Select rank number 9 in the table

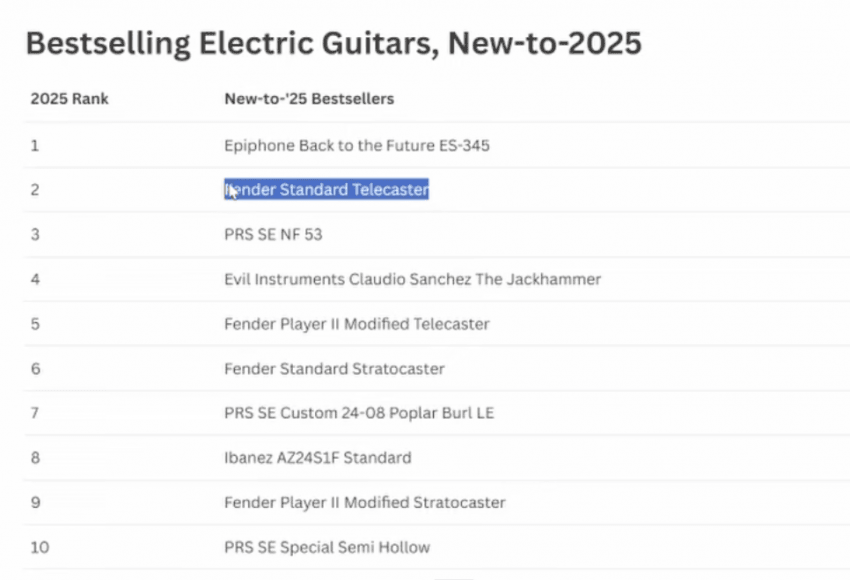(35, 502)
